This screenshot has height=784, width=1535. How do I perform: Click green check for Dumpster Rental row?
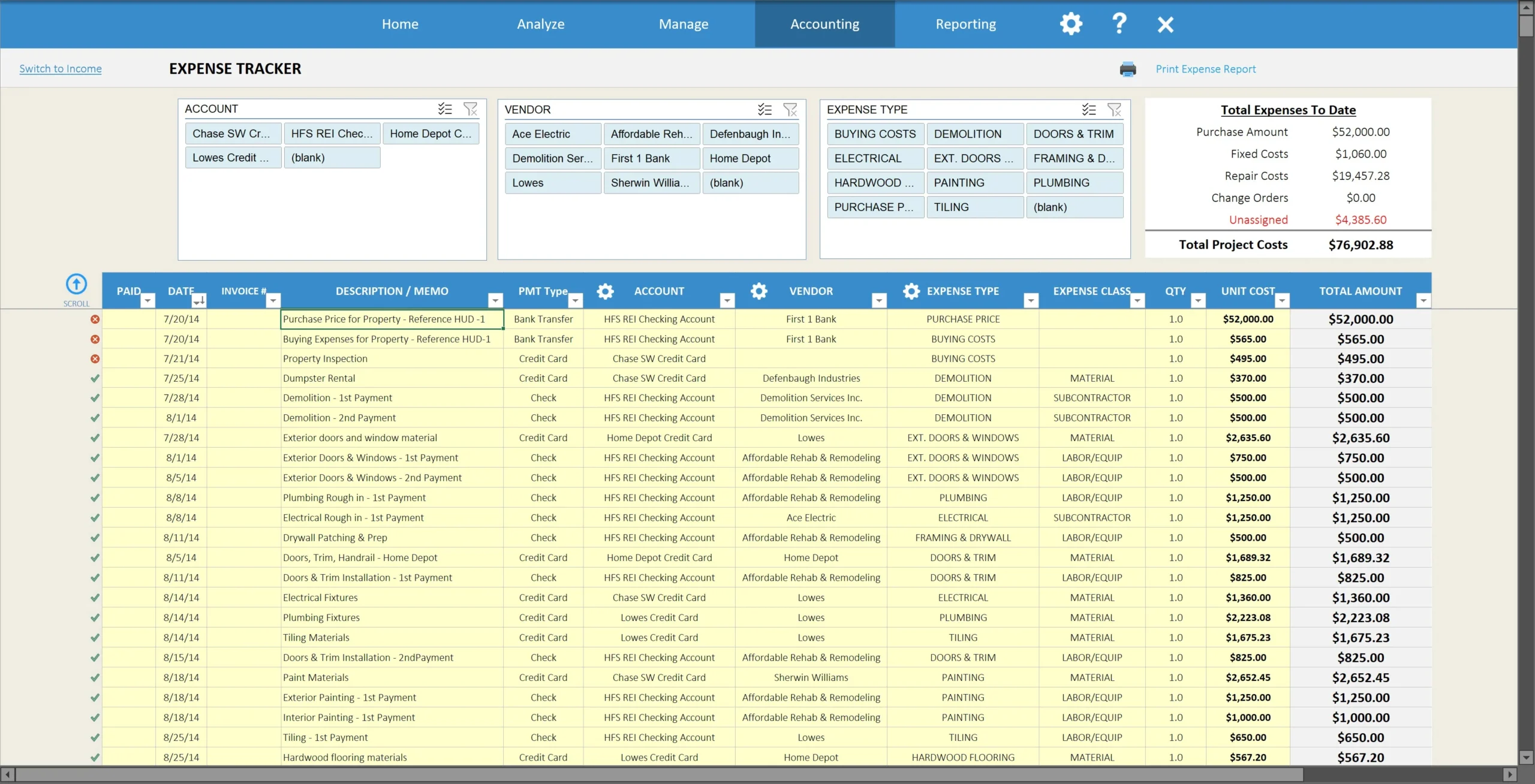[95, 378]
